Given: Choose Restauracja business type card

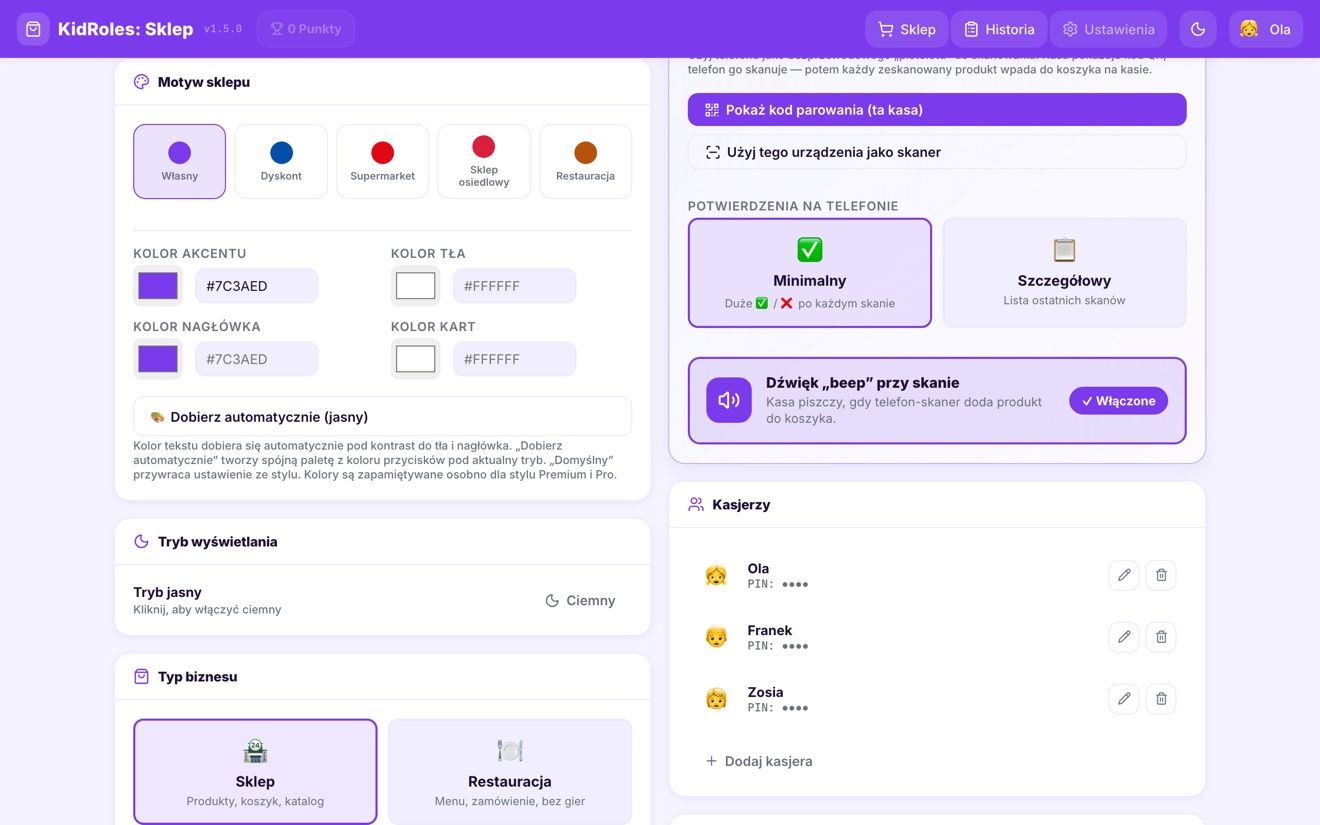Looking at the screenshot, I should 510,772.
